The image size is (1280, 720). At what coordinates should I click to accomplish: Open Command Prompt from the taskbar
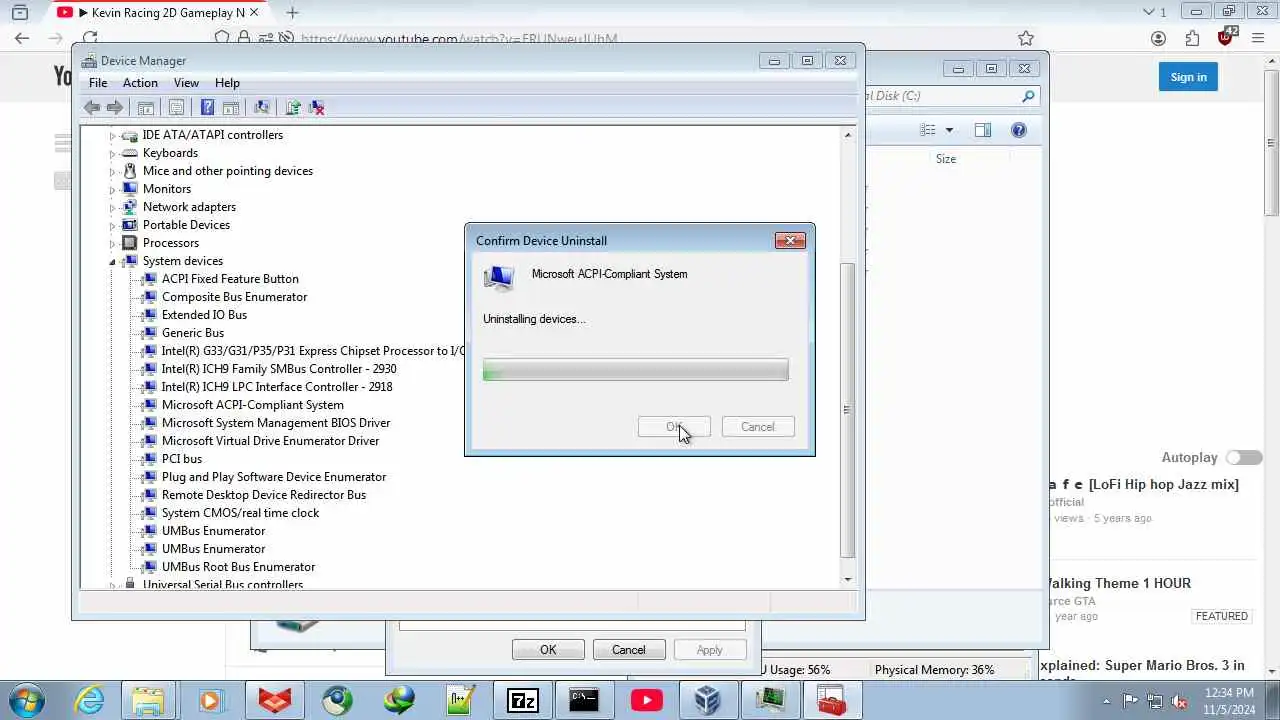pyautogui.click(x=584, y=700)
